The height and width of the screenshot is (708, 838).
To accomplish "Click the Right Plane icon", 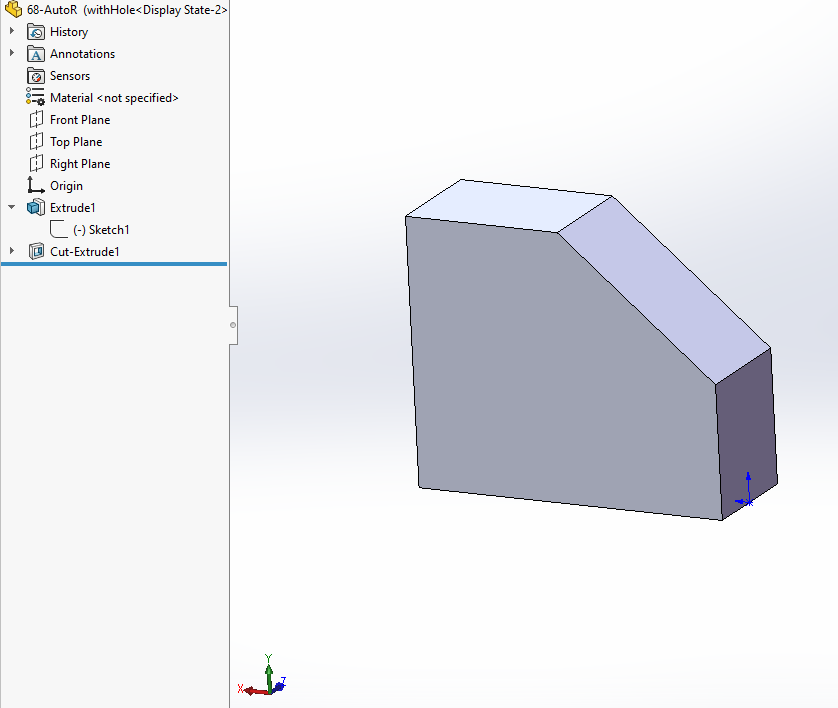I will point(36,164).
